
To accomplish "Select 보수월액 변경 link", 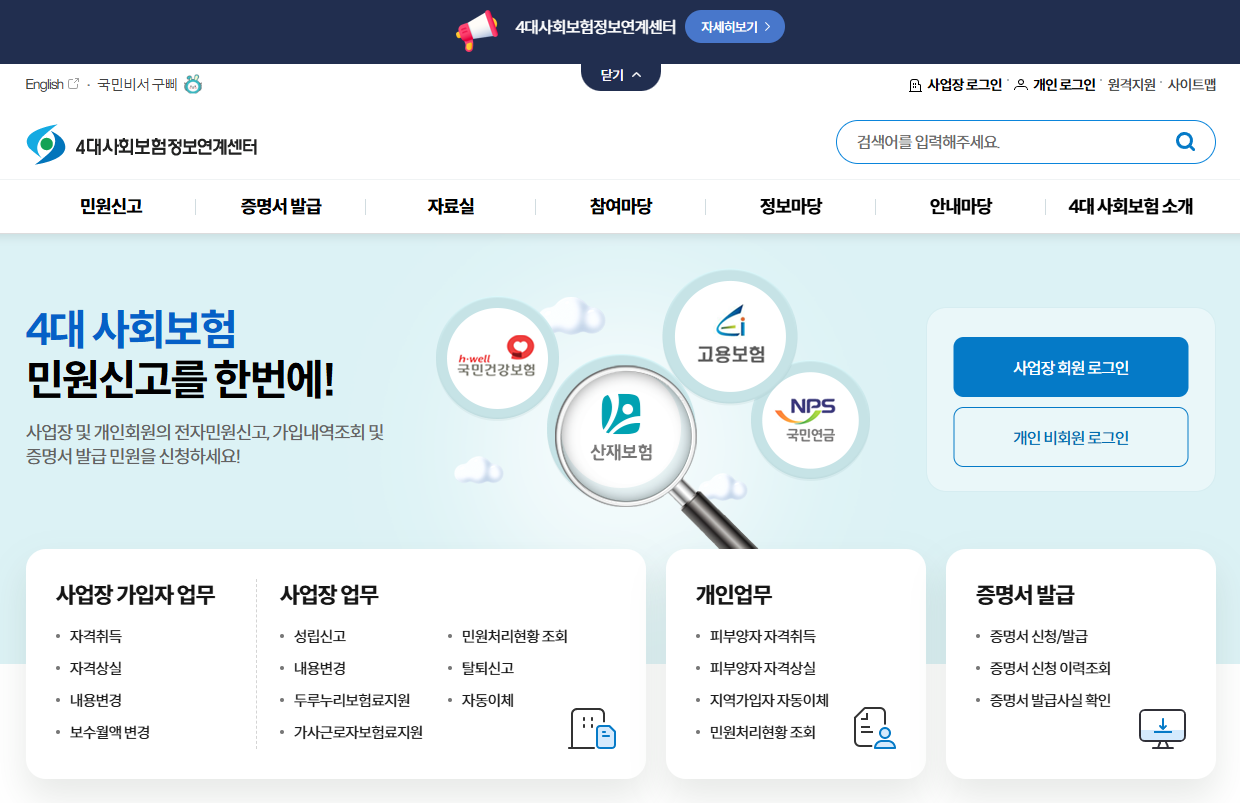I will coord(110,732).
